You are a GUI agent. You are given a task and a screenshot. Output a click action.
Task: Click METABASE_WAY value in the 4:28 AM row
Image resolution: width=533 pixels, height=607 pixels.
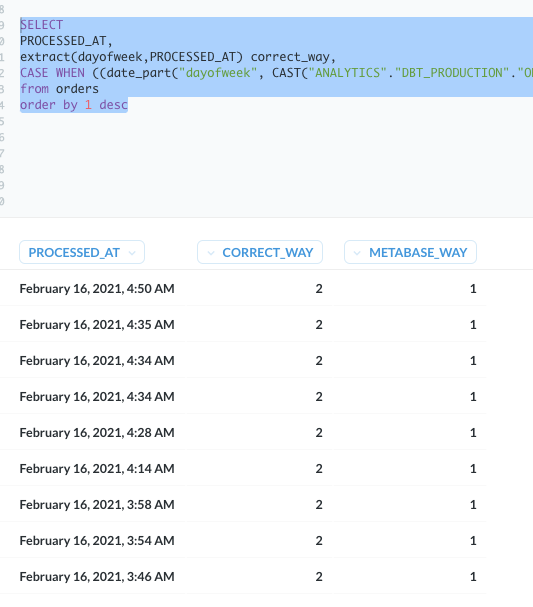coord(473,432)
